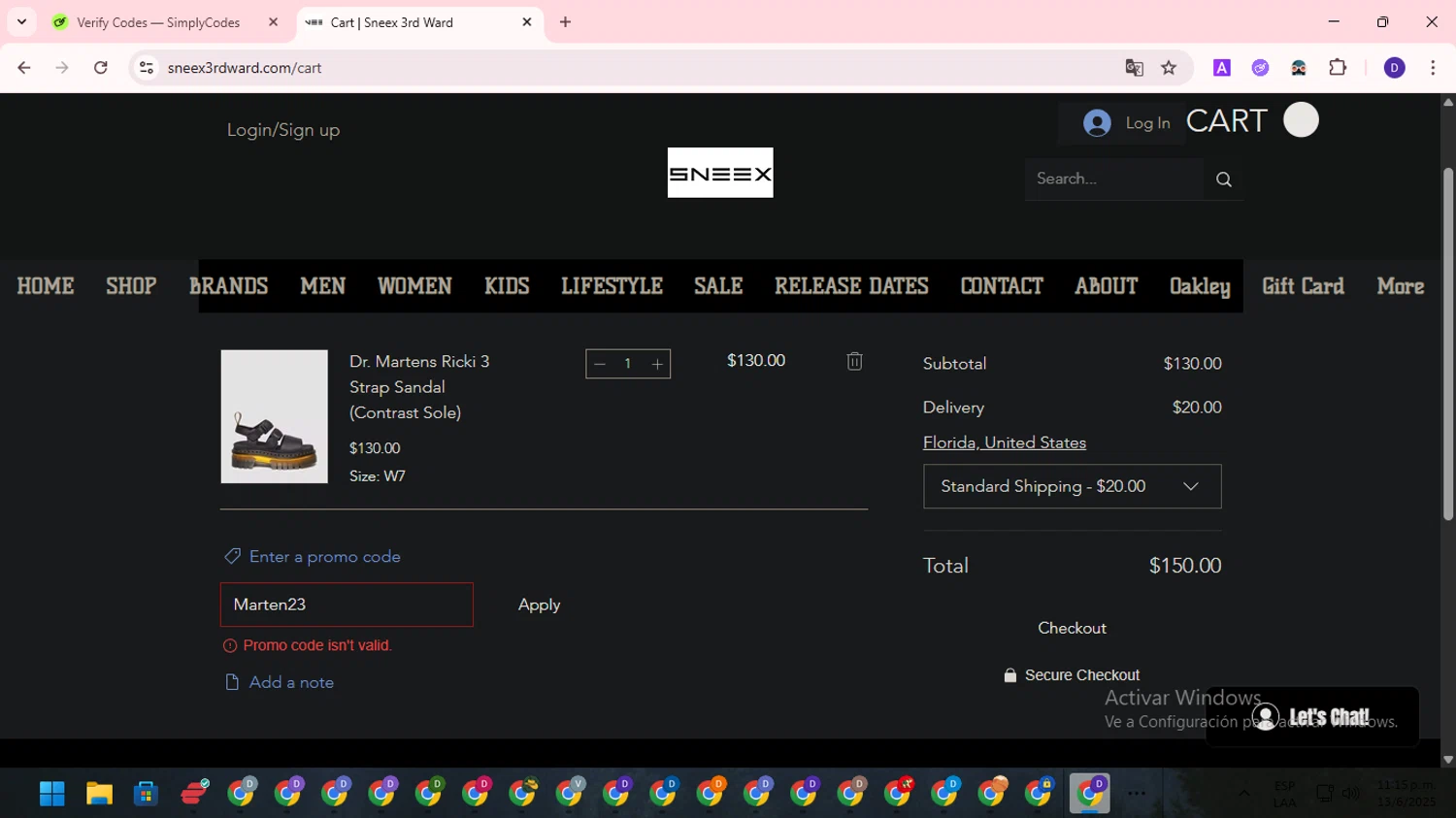Switch to Verify Codes SimplyCodes tab
Image resolution: width=1456 pixels, height=818 pixels.
[158, 22]
